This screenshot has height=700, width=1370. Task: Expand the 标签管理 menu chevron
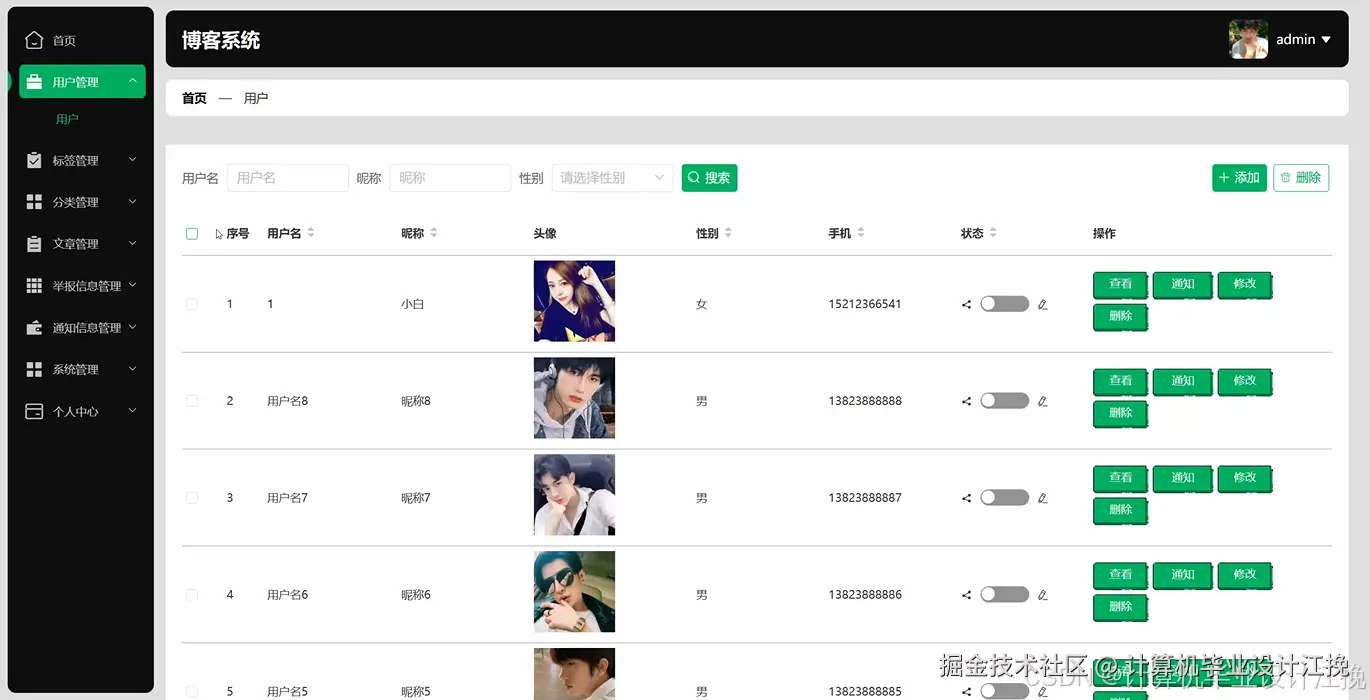[132, 160]
